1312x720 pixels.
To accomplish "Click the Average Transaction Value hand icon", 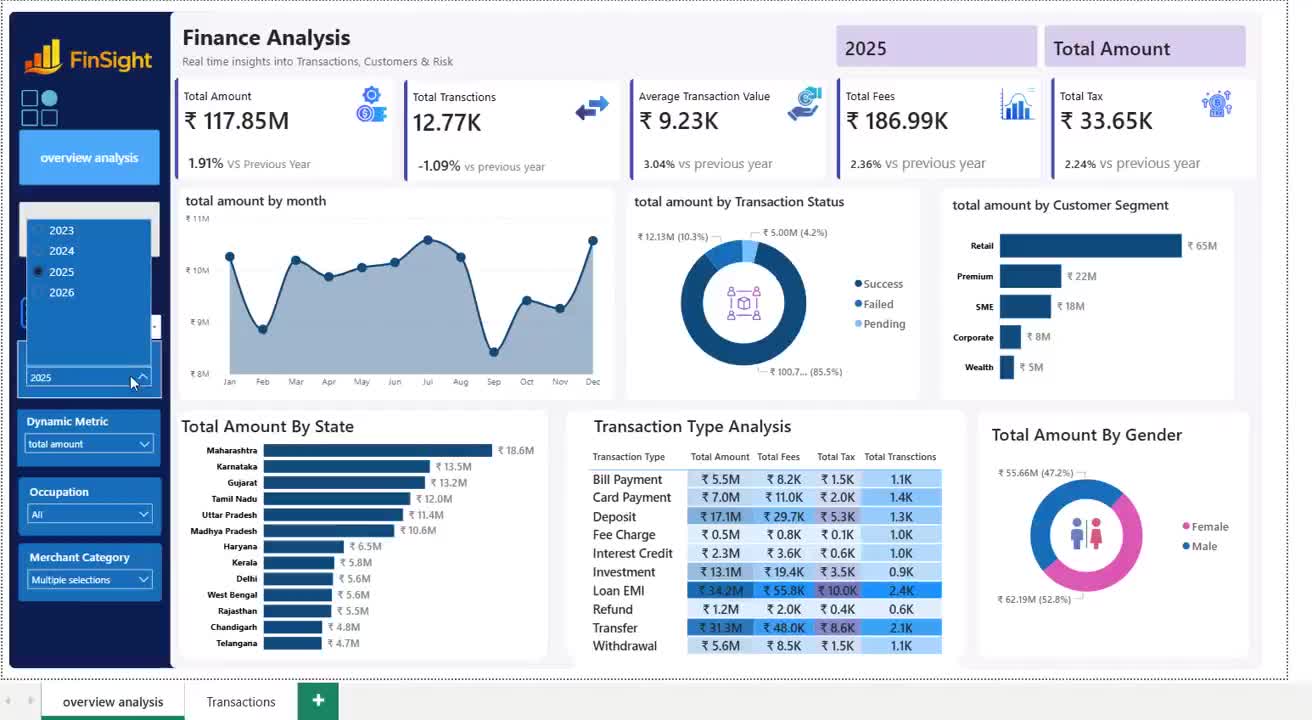I will (804, 104).
